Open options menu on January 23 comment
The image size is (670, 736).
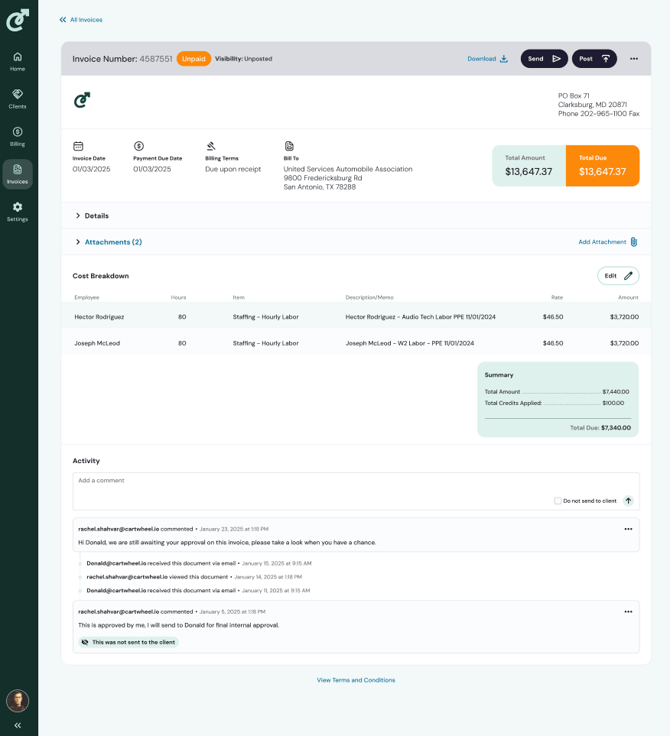tap(628, 529)
